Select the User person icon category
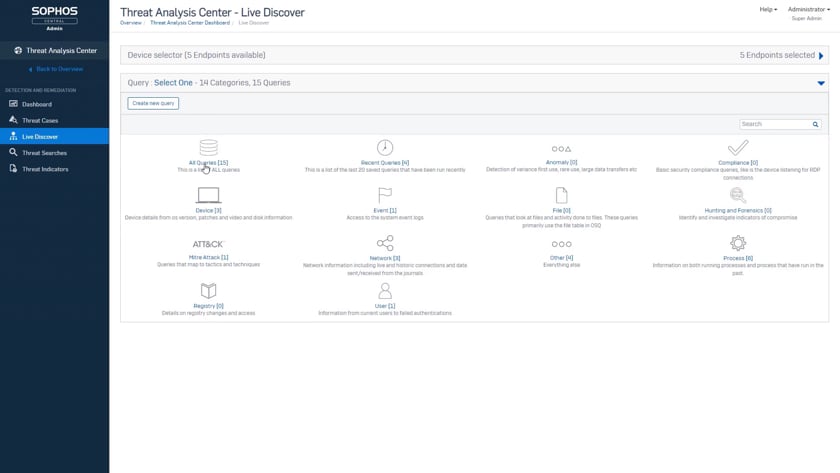 (385, 291)
